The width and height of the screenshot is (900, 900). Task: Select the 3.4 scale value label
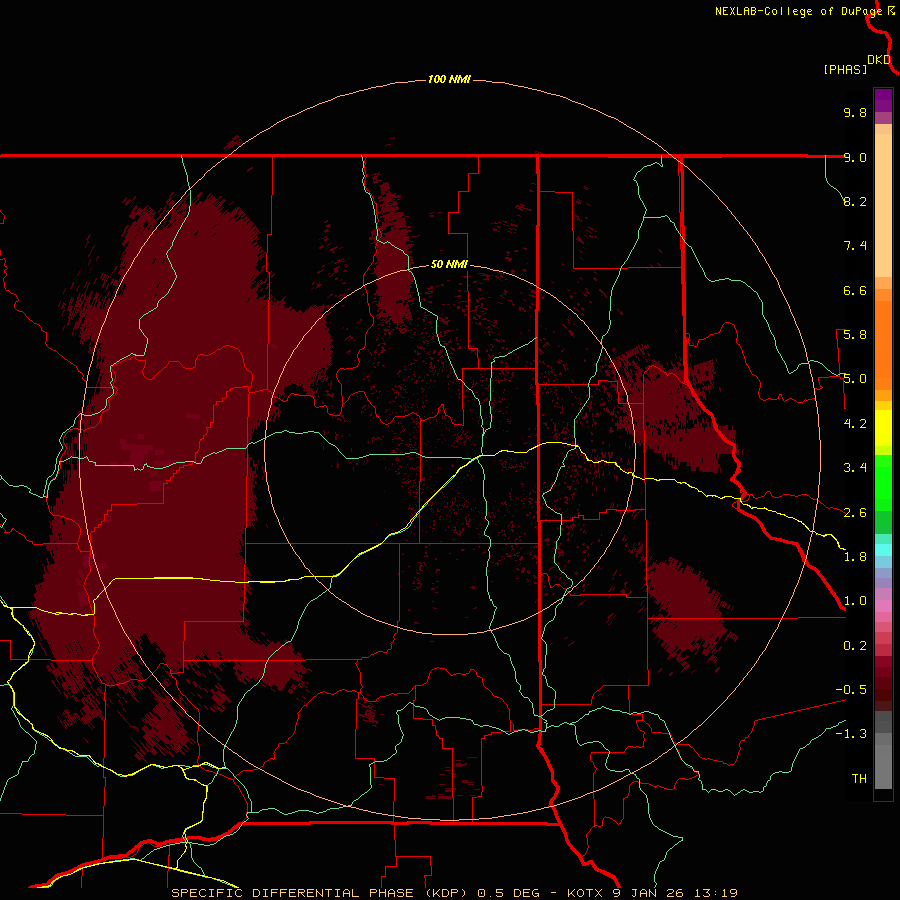(x=855, y=468)
